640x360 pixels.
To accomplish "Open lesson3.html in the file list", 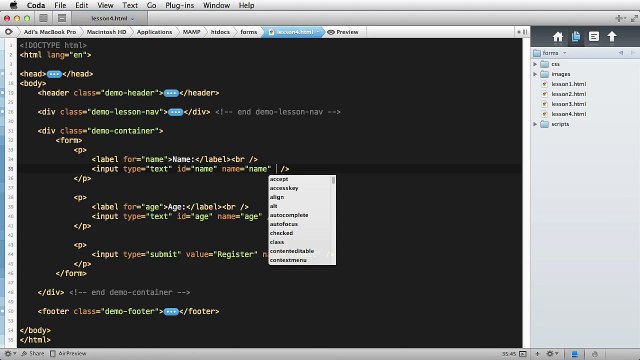I will coord(569,104).
